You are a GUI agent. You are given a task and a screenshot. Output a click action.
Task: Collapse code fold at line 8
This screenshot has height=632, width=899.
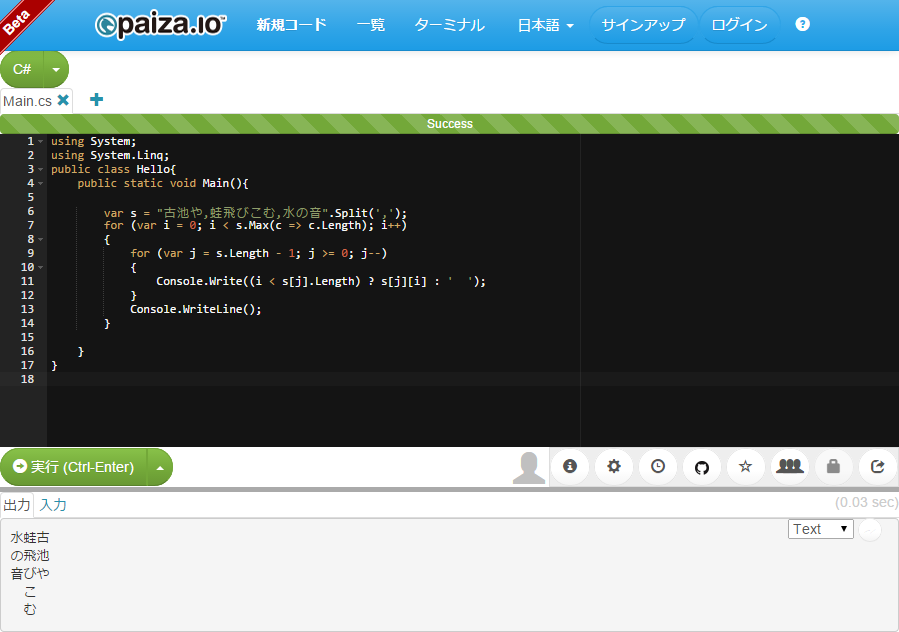pyautogui.click(x=40, y=240)
